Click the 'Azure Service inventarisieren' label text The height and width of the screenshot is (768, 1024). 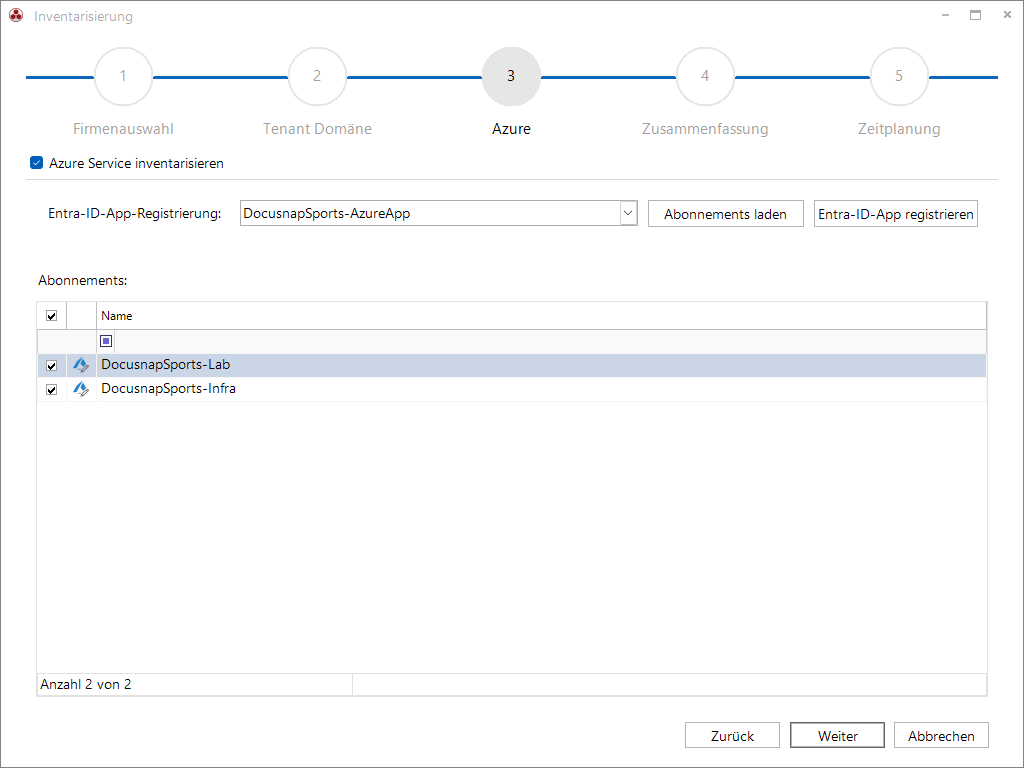point(136,163)
